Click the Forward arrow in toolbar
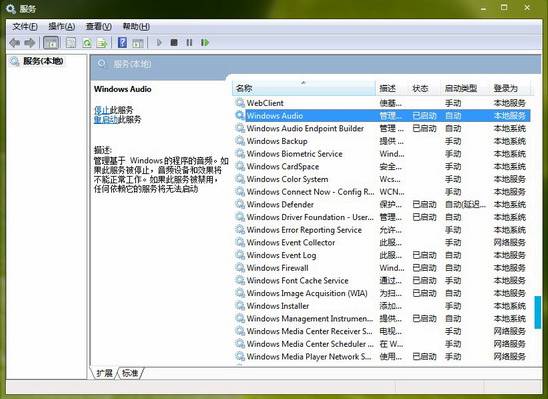Screen dimensions: 548x399 click(30, 43)
